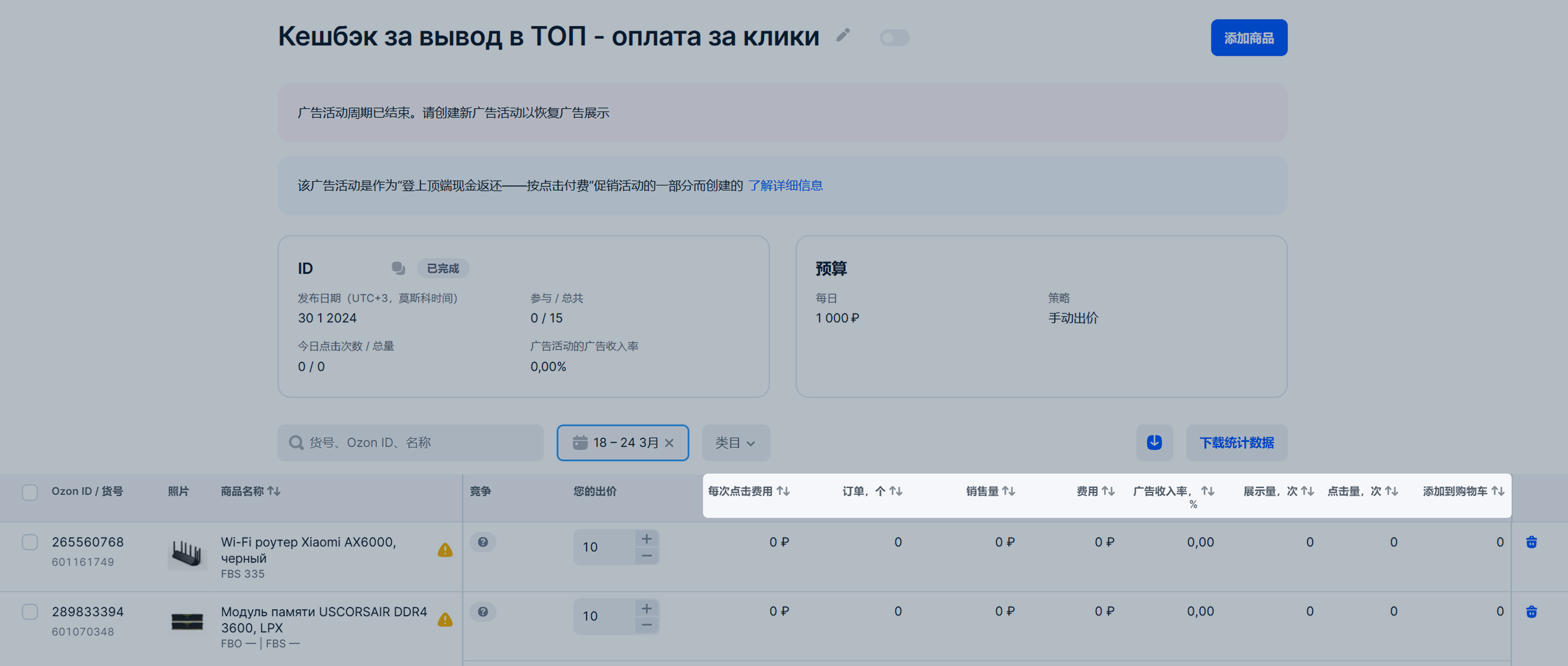The width and height of the screenshot is (1568, 666).
Task: Clear the date range with the X icon
Action: pos(669,443)
